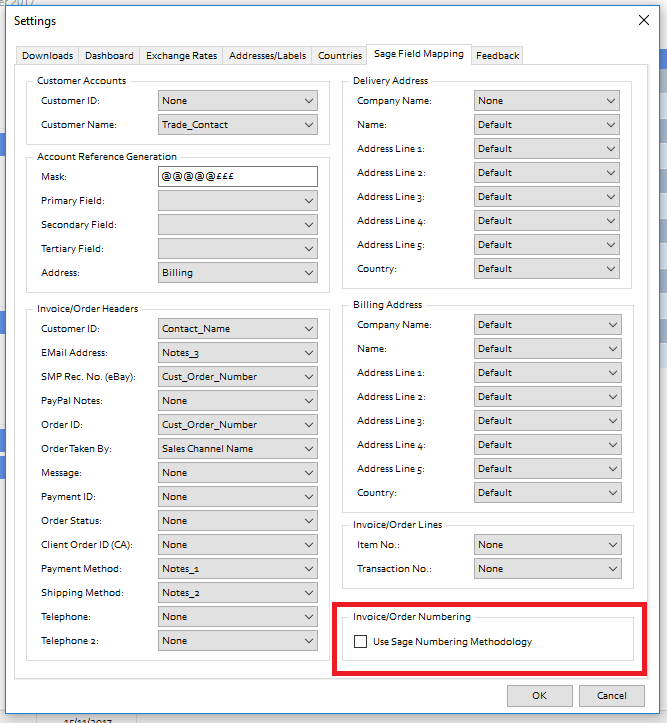Open Billing Address Line 4 dropdown

[548, 444]
